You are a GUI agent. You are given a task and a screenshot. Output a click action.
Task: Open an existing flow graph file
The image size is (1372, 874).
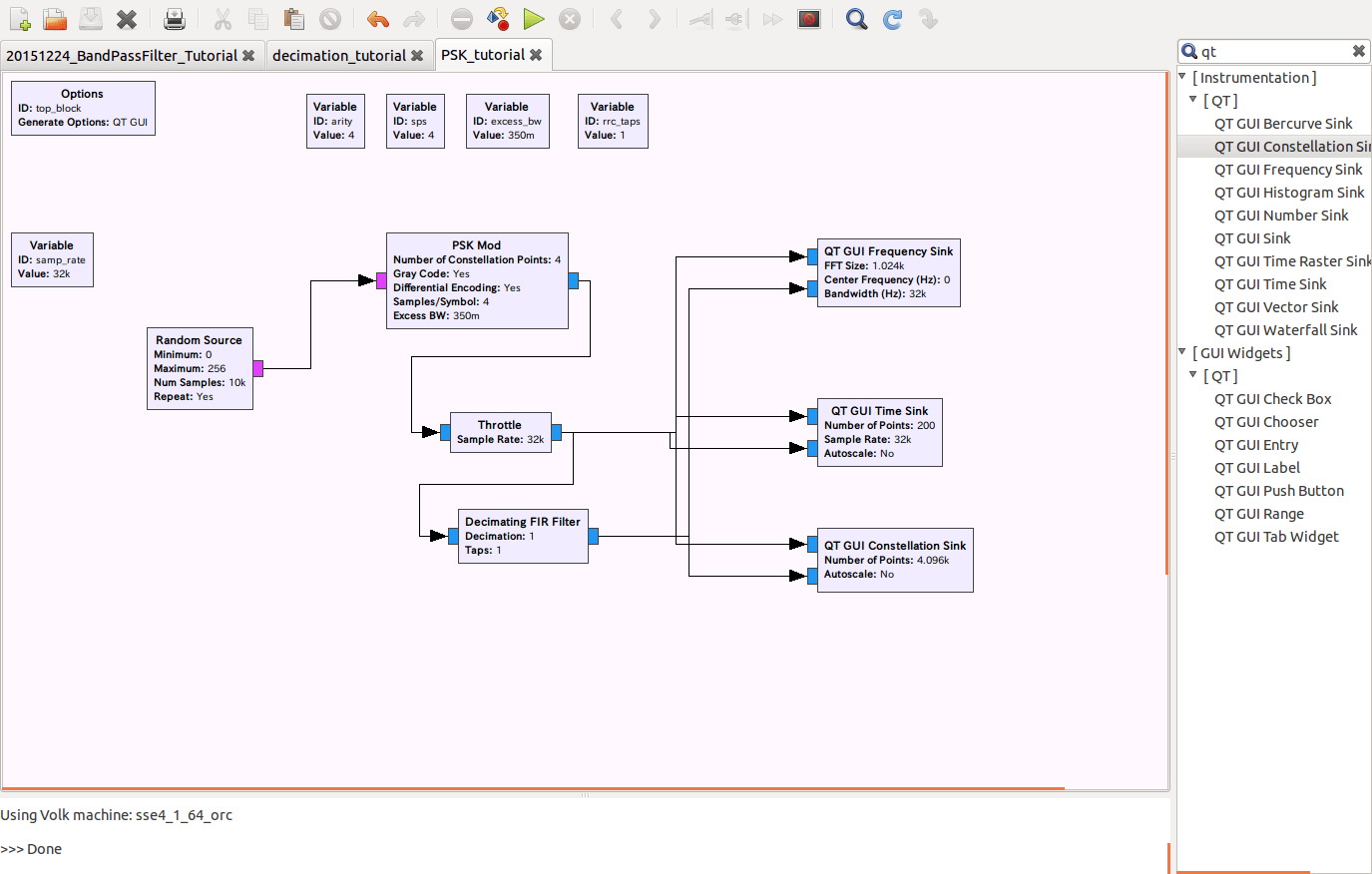(x=55, y=18)
